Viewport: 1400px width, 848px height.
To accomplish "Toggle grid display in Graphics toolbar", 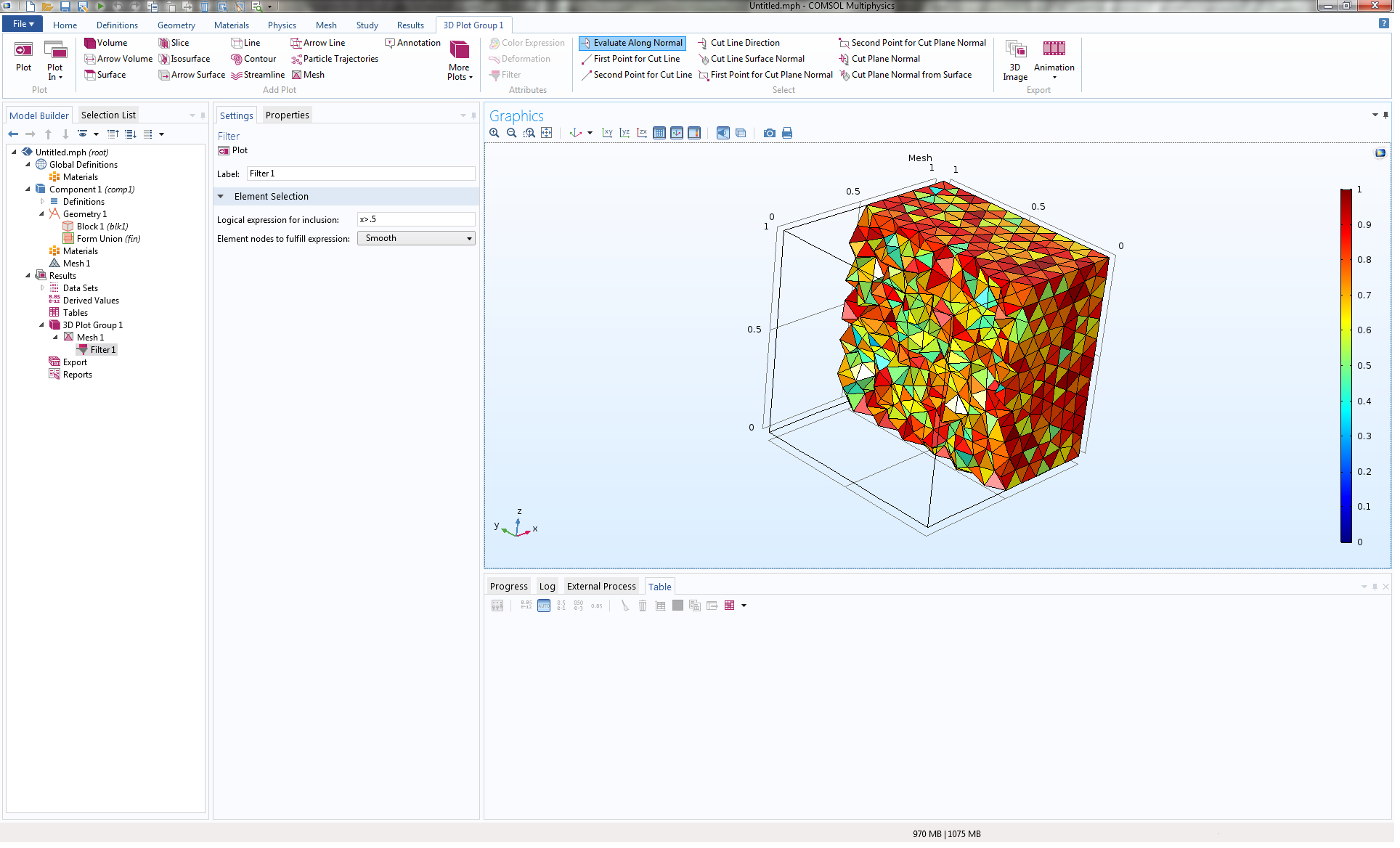I will pyautogui.click(x=659, y=133).
